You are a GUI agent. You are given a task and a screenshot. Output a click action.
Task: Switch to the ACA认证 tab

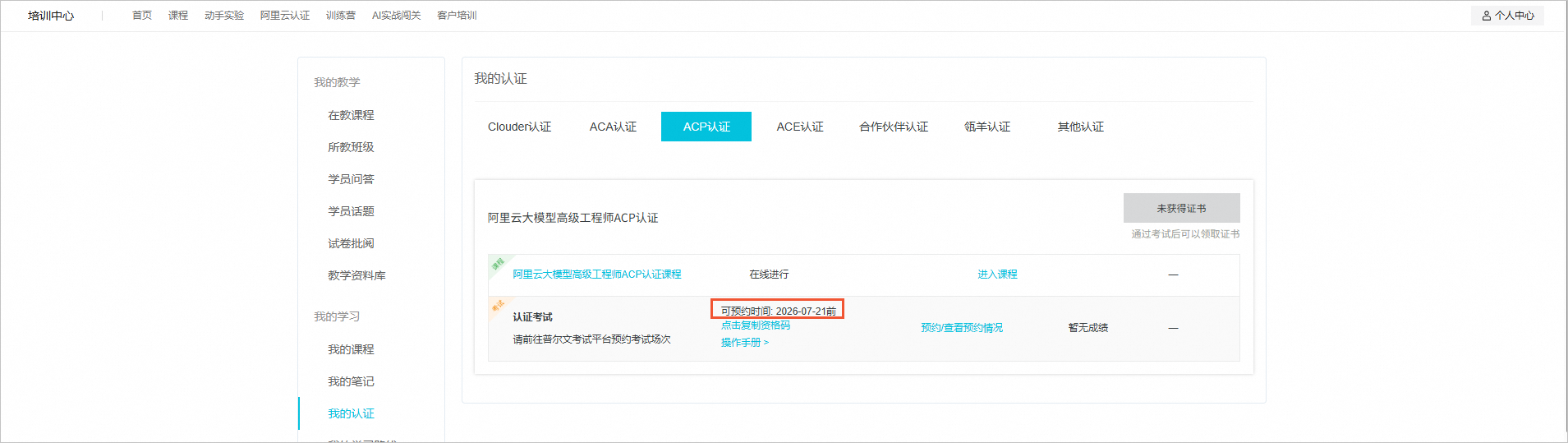click(613, 127)
